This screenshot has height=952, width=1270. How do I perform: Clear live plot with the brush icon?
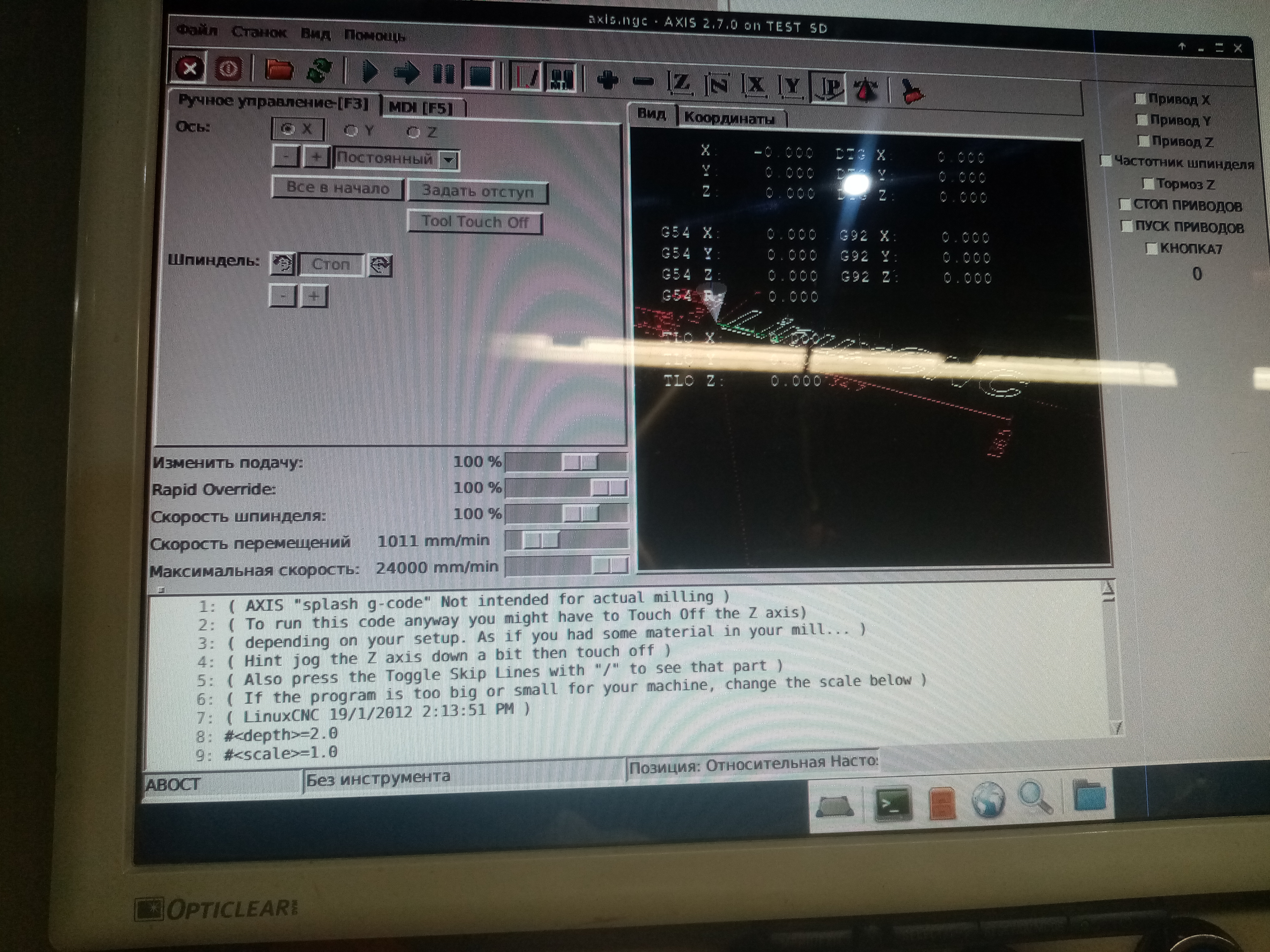[912, 92]
